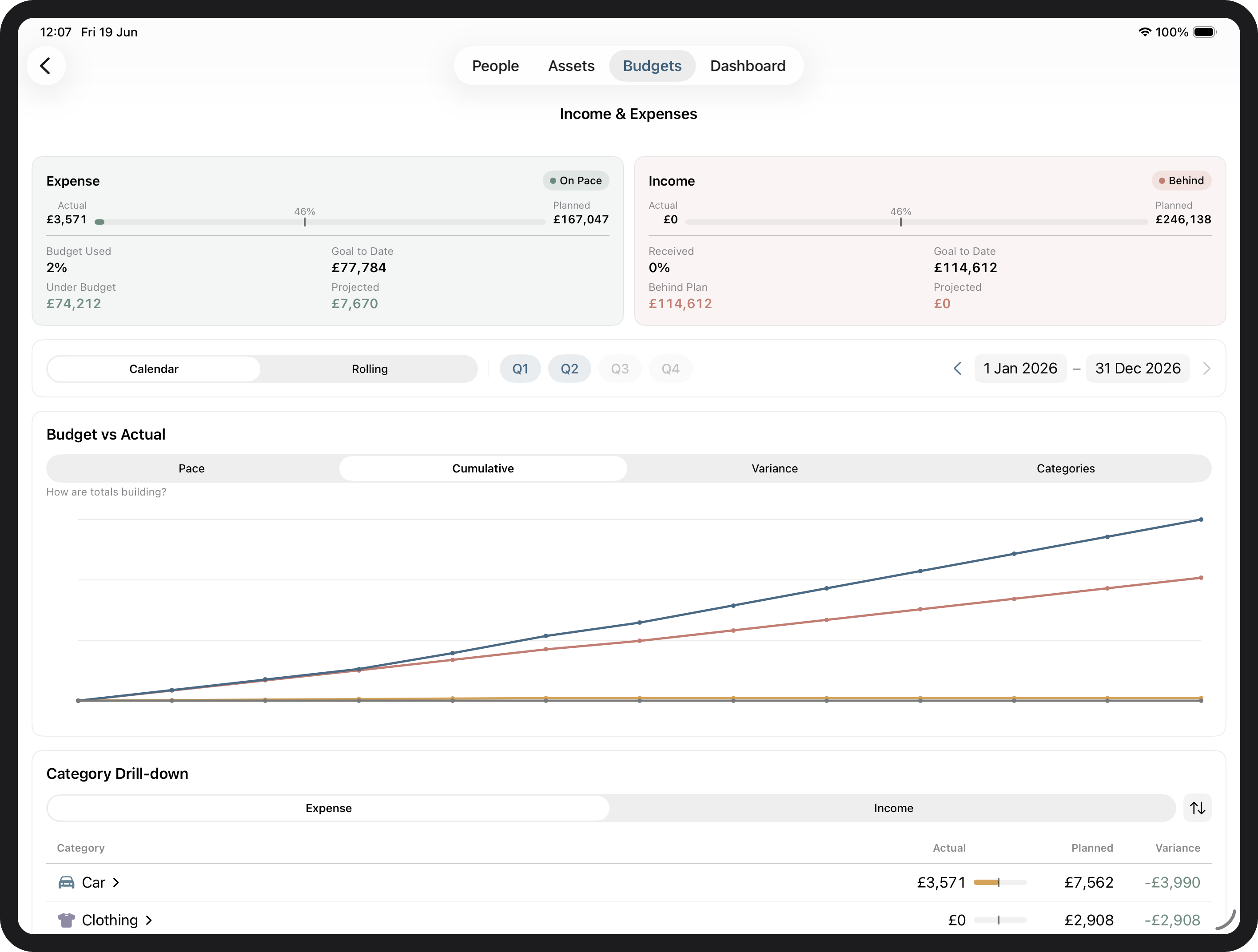
Task: Show the Categories chart view
Action: tap(1065, 468)
